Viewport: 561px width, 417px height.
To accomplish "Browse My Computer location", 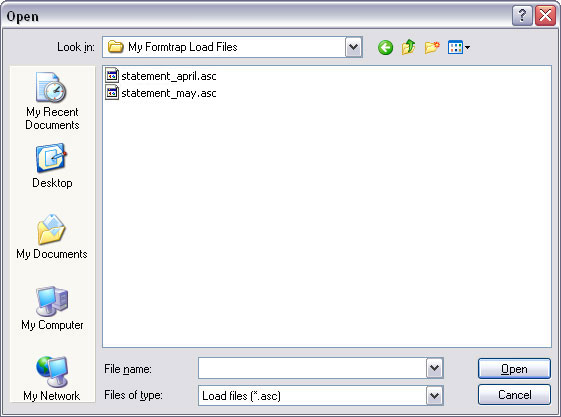I will (x=52, y=308).
